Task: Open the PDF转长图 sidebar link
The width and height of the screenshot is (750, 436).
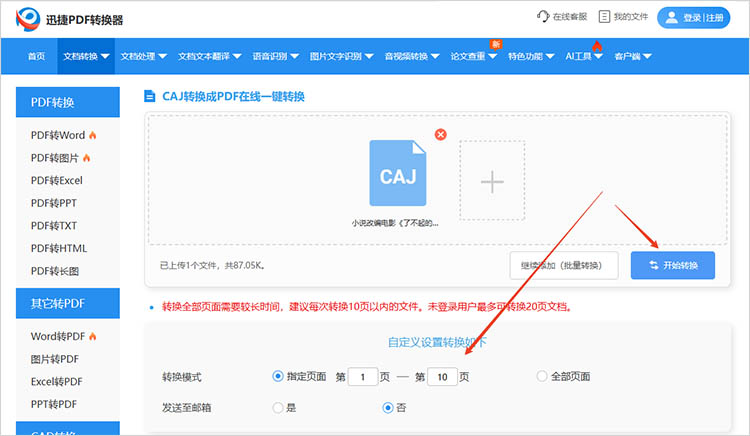Action: (x=55, y=271)
